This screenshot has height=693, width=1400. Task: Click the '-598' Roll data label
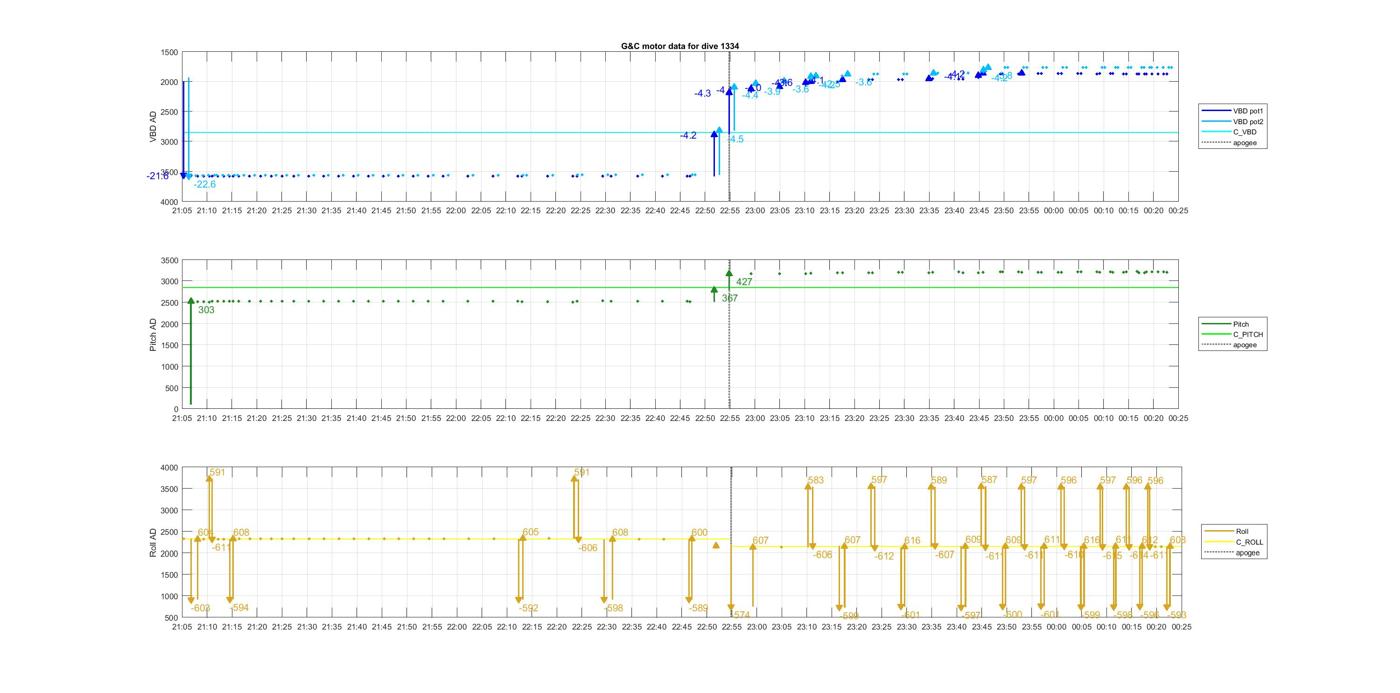point(614,608)
